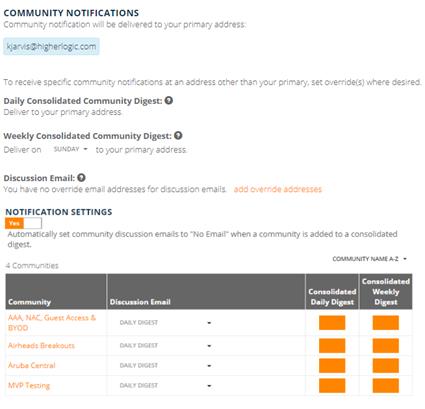The width and height of the screenshot is (425, 409).
Task: Toggle Consolidated Weekly Digest for MVP Testing
Action: (x=386, y=386)
